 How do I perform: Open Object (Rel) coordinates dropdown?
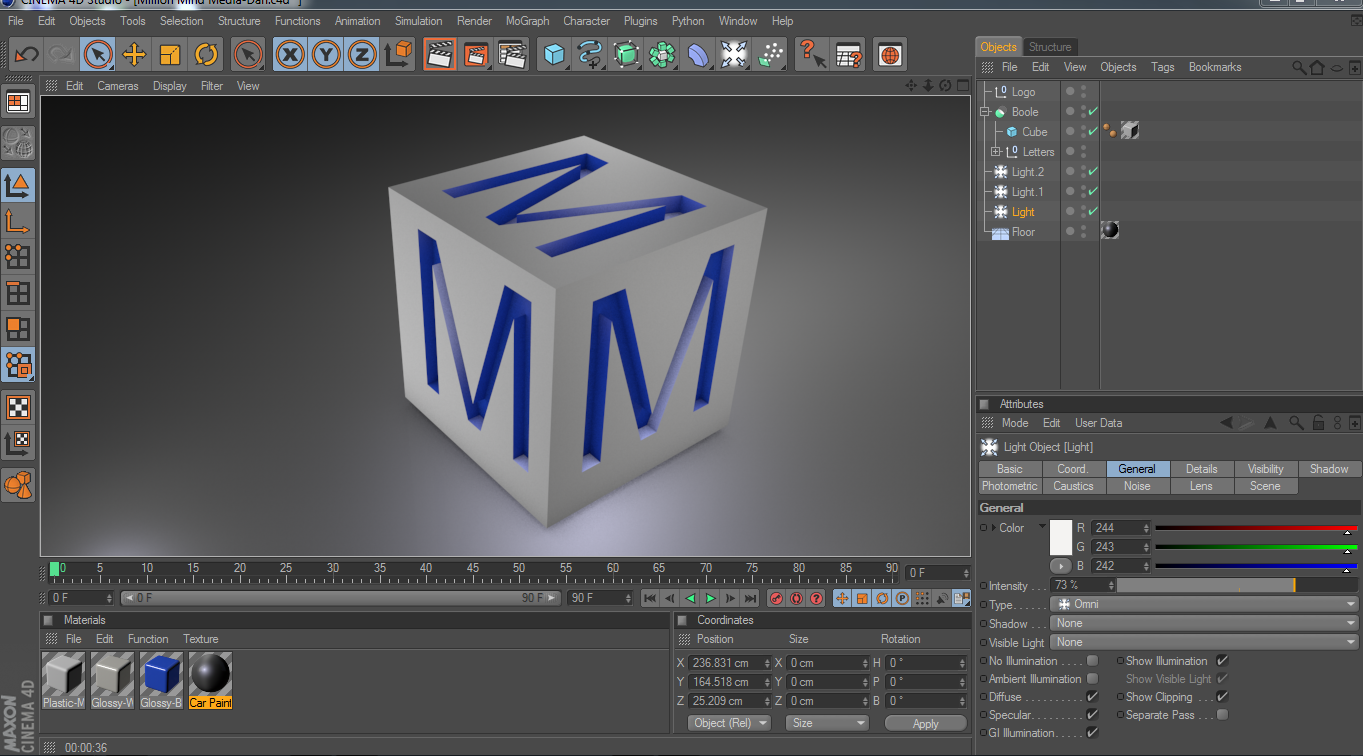729,723
